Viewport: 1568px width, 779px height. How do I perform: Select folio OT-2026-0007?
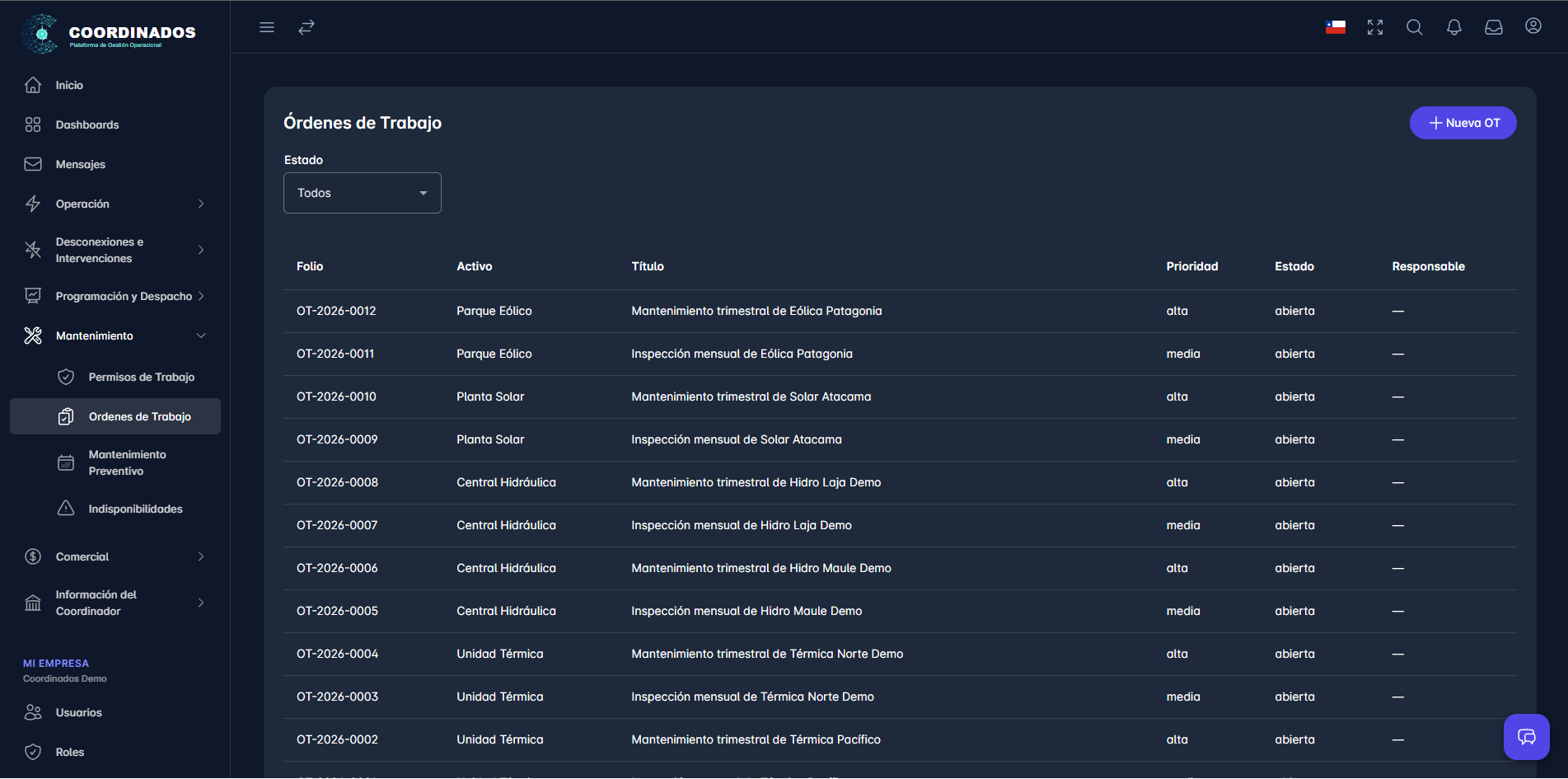(x=337, y=525)
